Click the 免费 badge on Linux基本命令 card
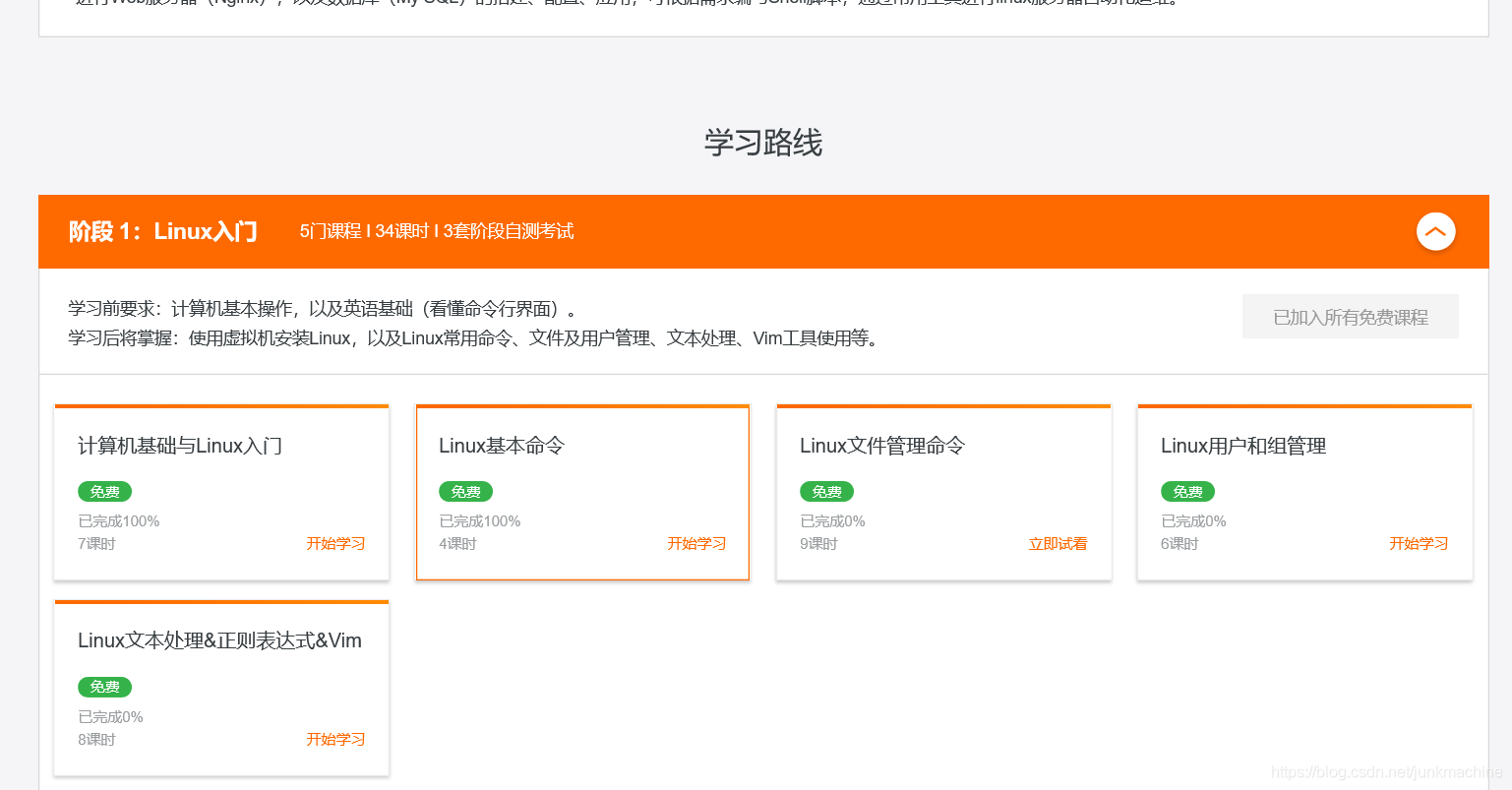 coord(464,491)
